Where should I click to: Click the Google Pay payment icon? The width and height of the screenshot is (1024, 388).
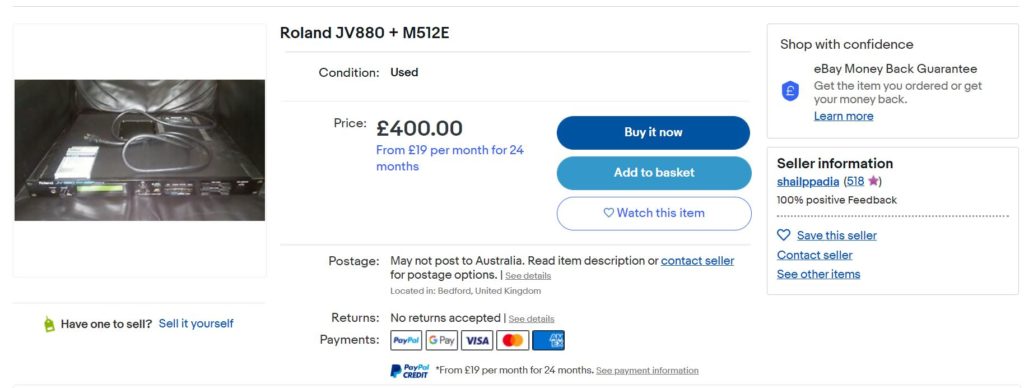[441, 340]
